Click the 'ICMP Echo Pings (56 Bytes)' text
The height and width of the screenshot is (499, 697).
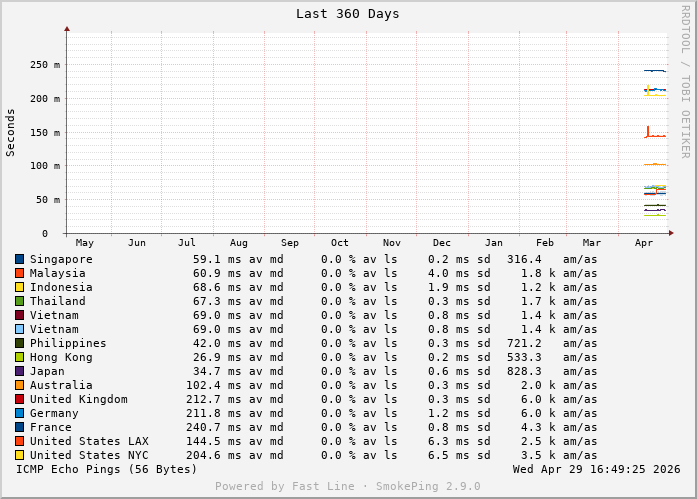click(106, 469)
